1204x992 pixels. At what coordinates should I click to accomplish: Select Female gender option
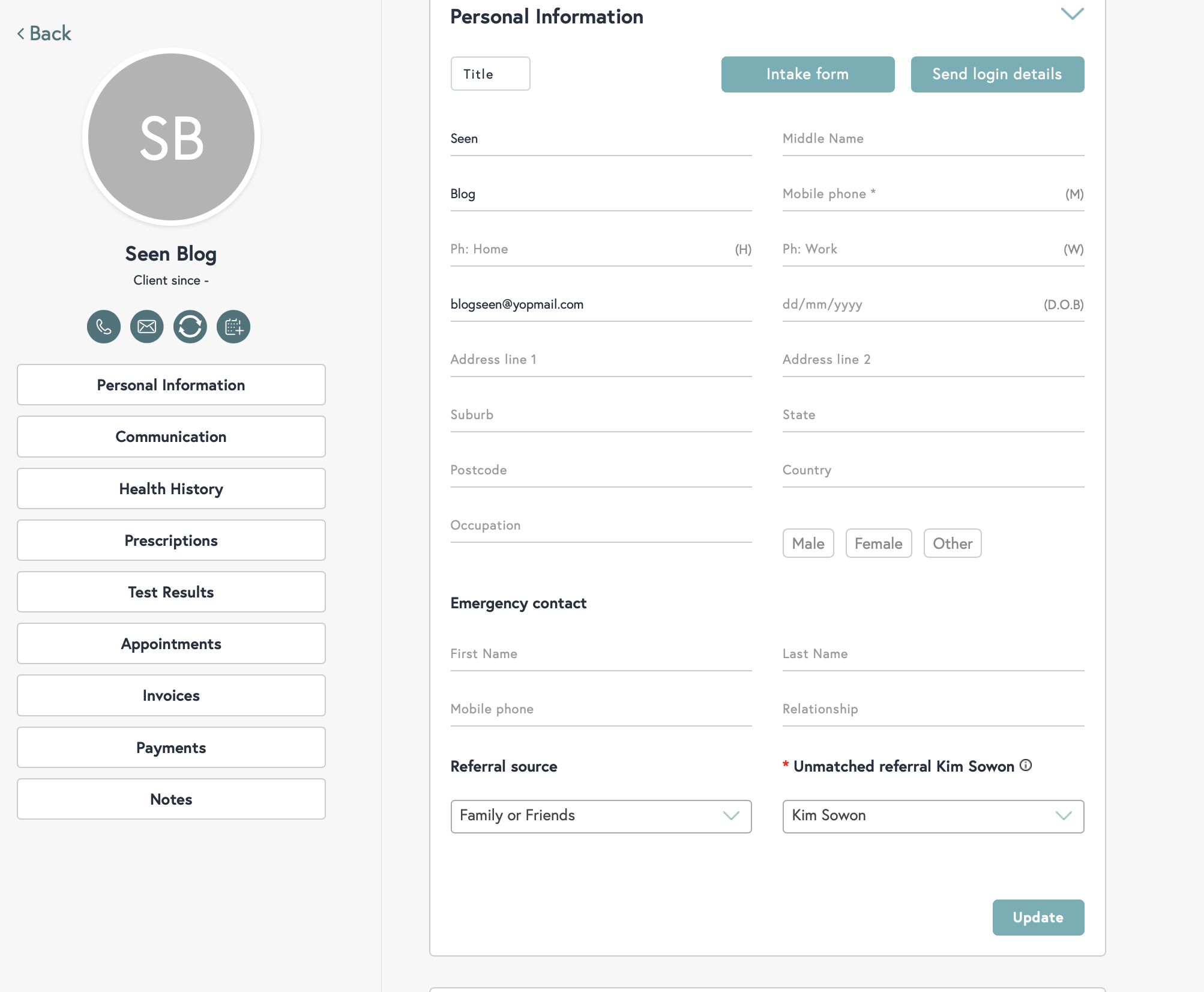878,543
